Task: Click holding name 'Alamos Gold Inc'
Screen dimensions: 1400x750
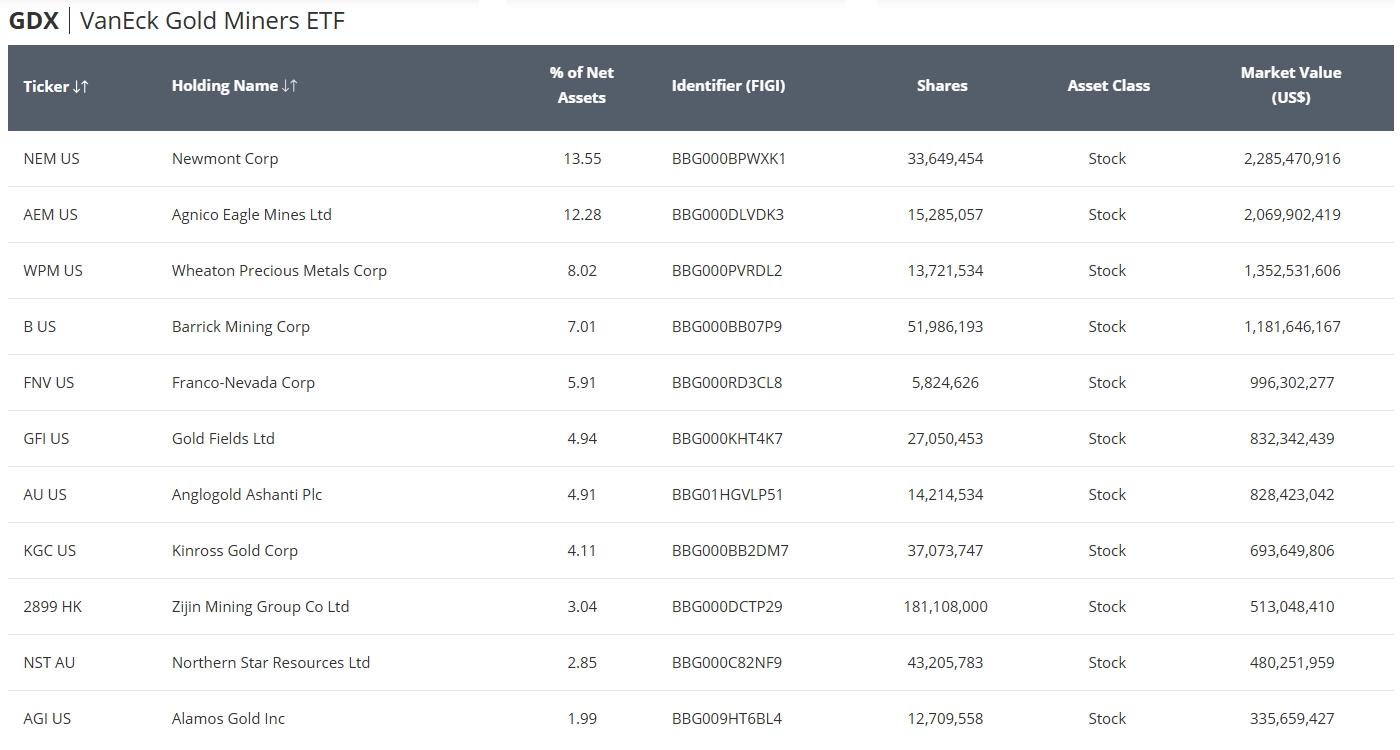Action: (x=228, y=719)
